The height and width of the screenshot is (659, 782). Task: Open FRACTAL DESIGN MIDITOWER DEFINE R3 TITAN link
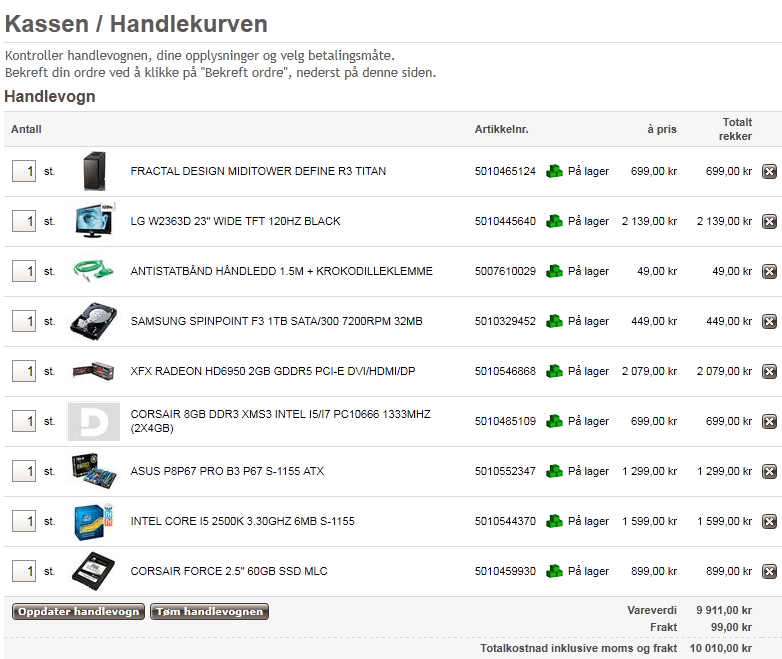(258, 171)
